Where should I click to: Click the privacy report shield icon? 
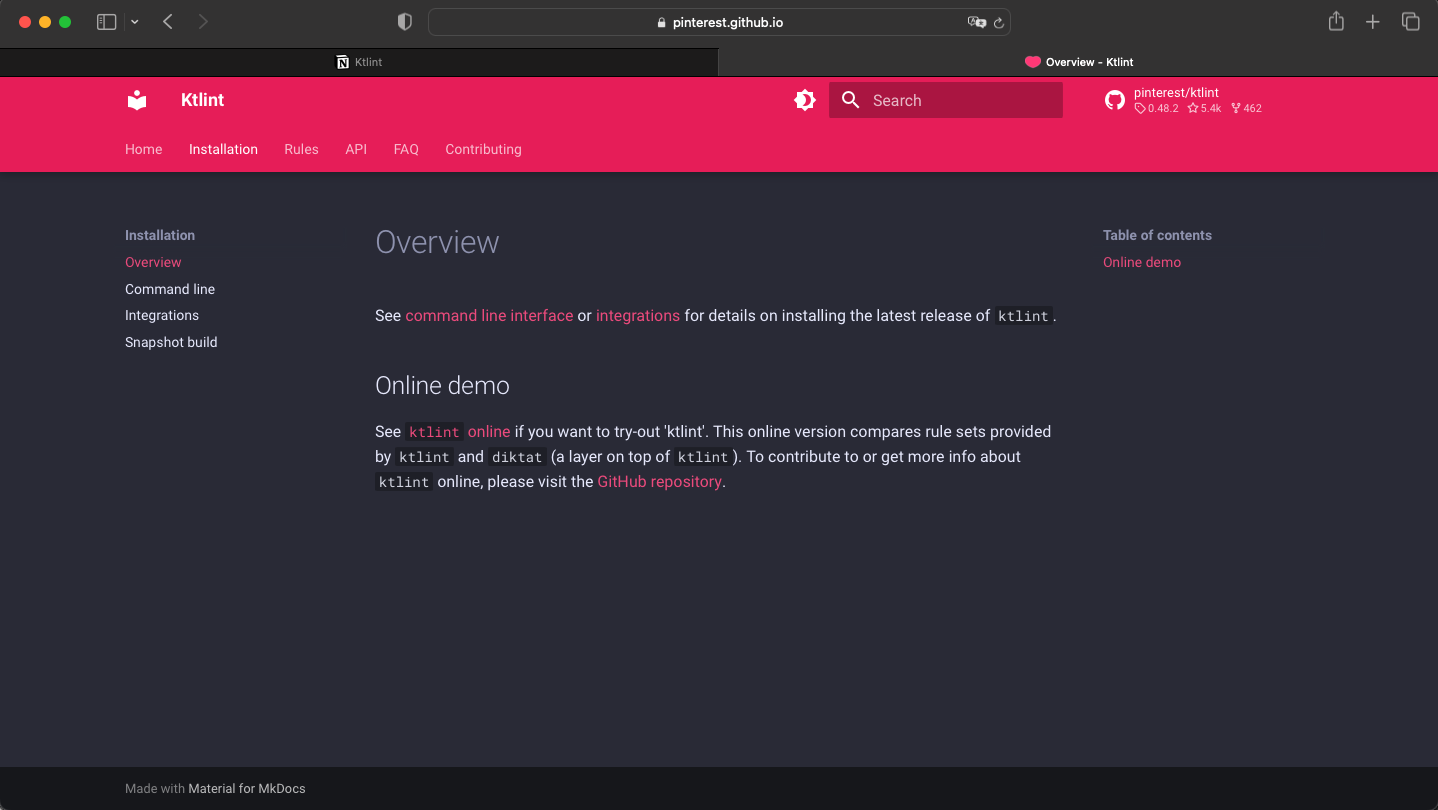[405, 22]
